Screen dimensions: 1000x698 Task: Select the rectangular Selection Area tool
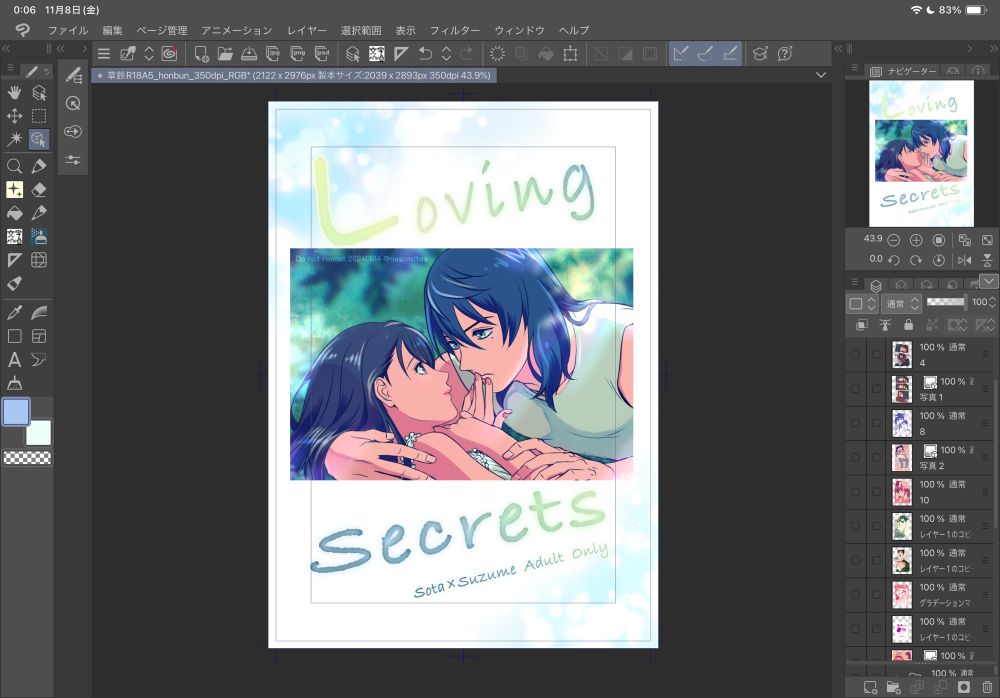39,115
